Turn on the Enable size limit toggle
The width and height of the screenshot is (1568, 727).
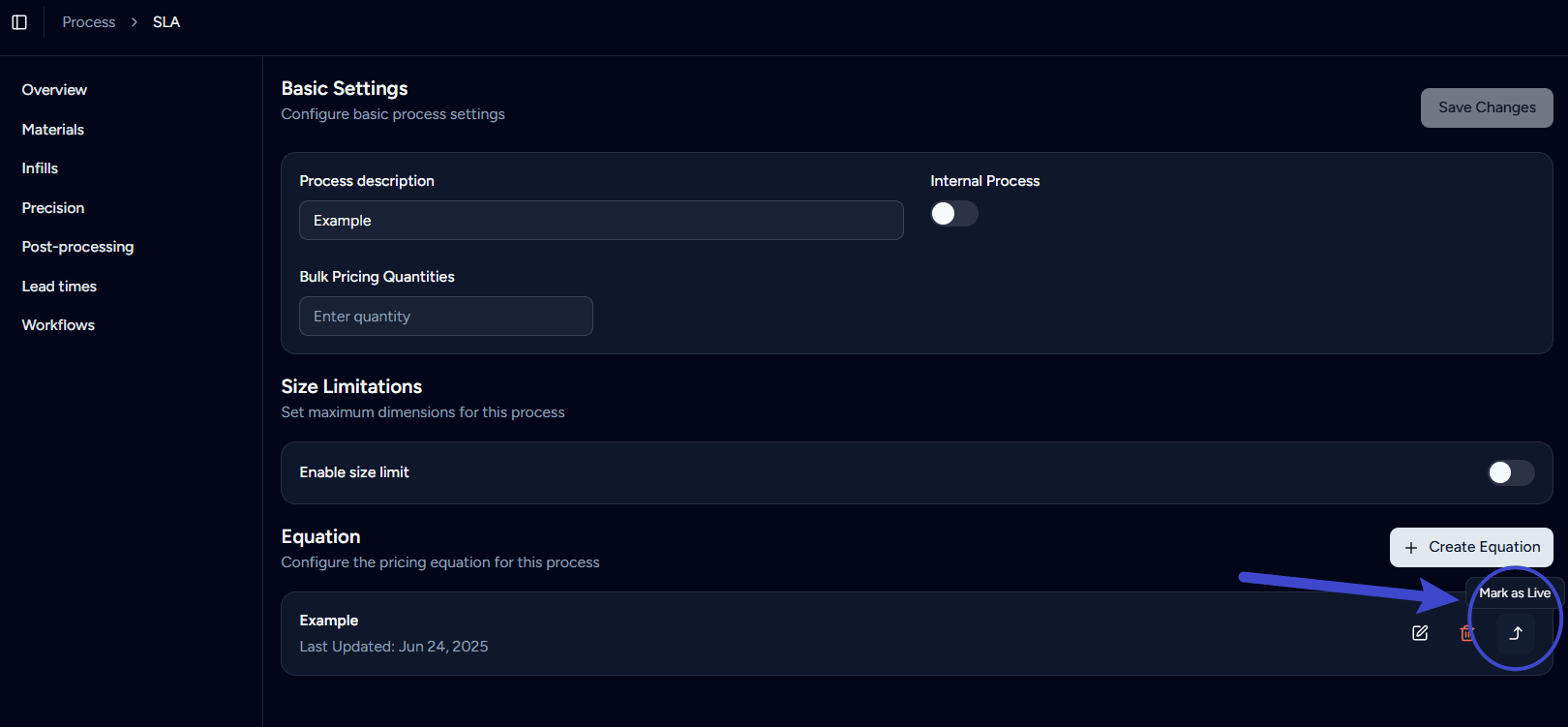point(1510,472)
